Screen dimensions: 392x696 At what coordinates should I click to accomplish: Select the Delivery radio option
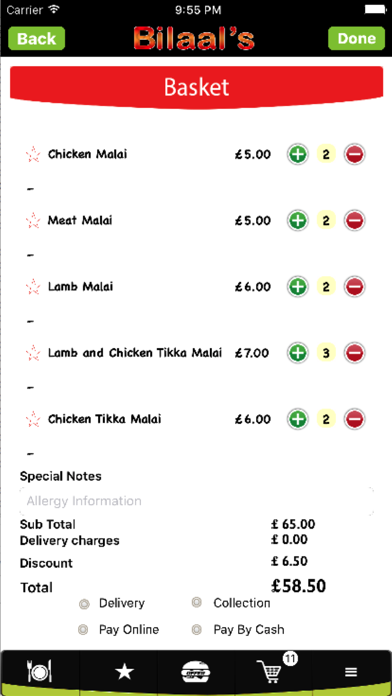click(x=84, y=604)
